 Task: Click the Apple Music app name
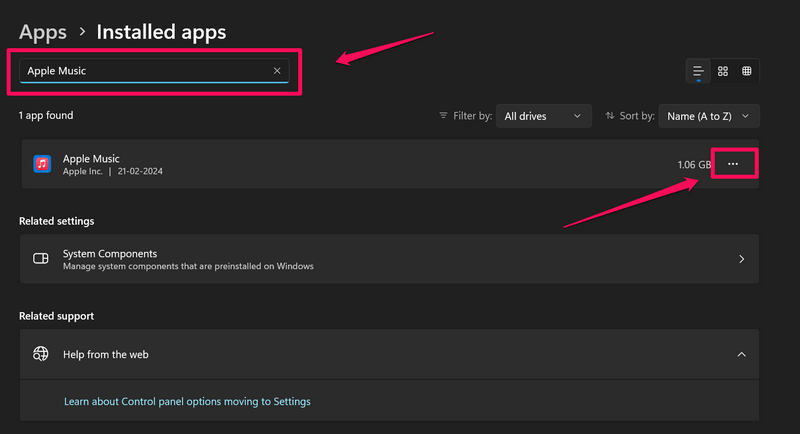tap(91, 158)
